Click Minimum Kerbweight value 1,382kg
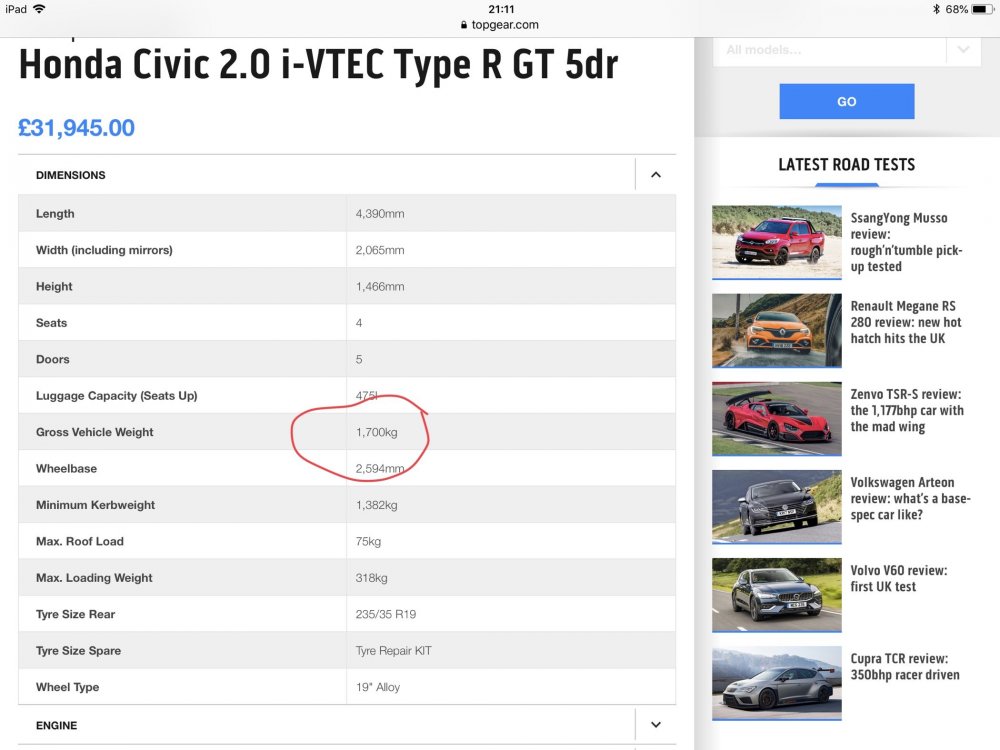Image resolution: width=1000 pixels, height=750 pixels. pos(376,505)
